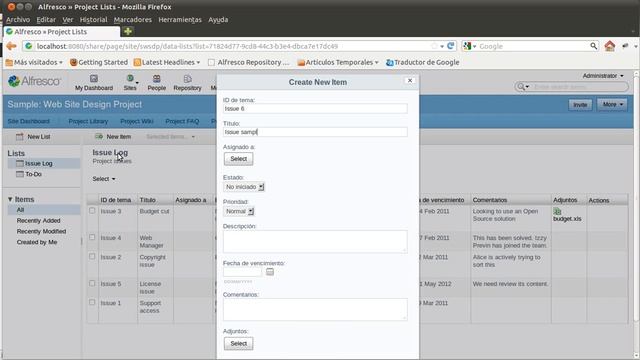Click the Alfresco logo
The width and height of the screenshot is (640, 360).
click(x=34, y=81)
